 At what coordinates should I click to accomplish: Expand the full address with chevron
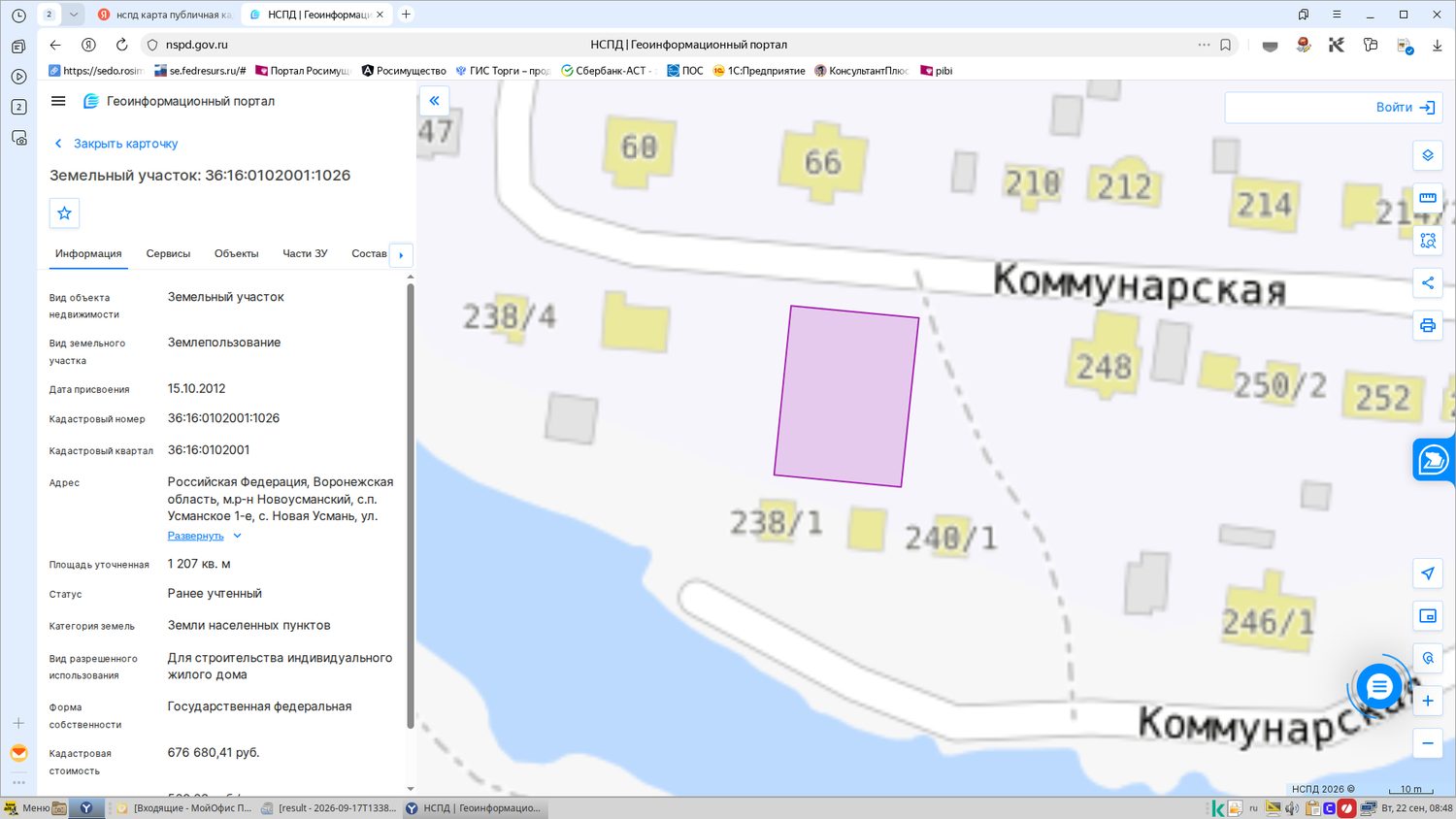[237, 536]
